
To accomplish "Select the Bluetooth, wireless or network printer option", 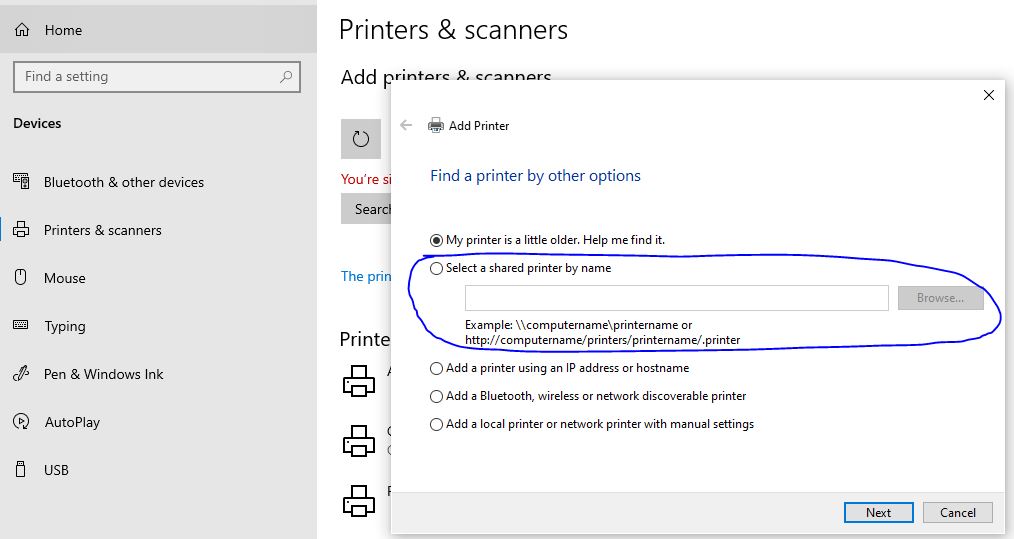I will click(436, 396).
